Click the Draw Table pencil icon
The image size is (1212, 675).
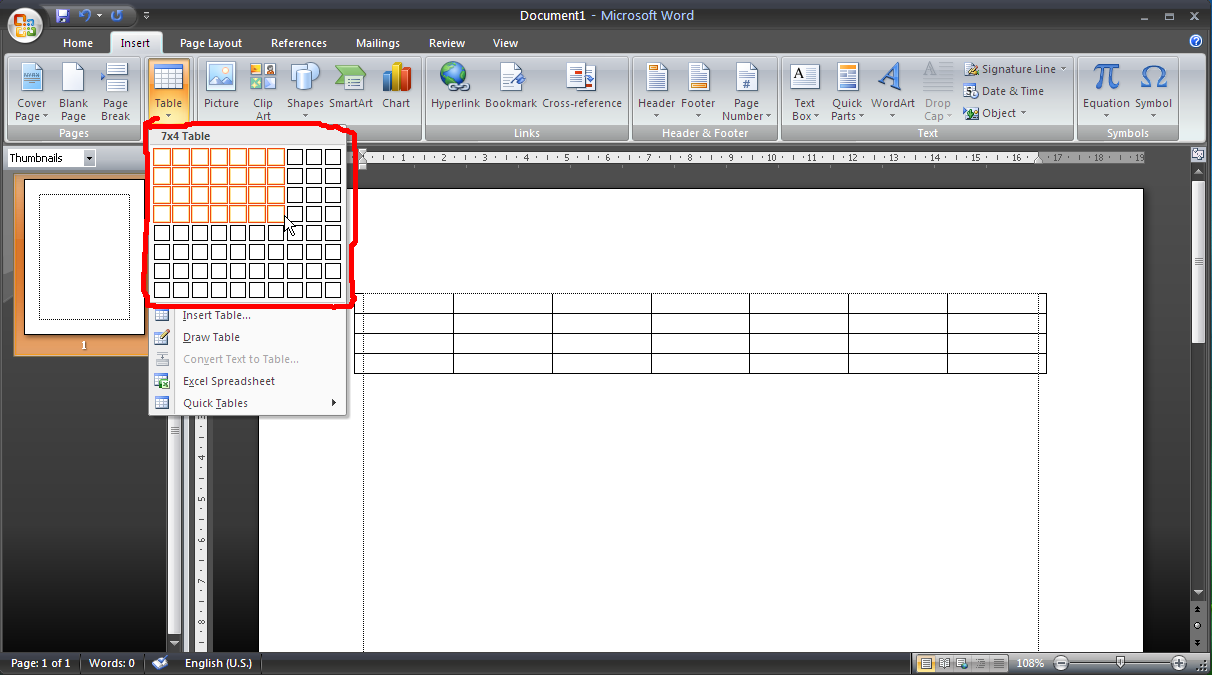click(162, 337)
